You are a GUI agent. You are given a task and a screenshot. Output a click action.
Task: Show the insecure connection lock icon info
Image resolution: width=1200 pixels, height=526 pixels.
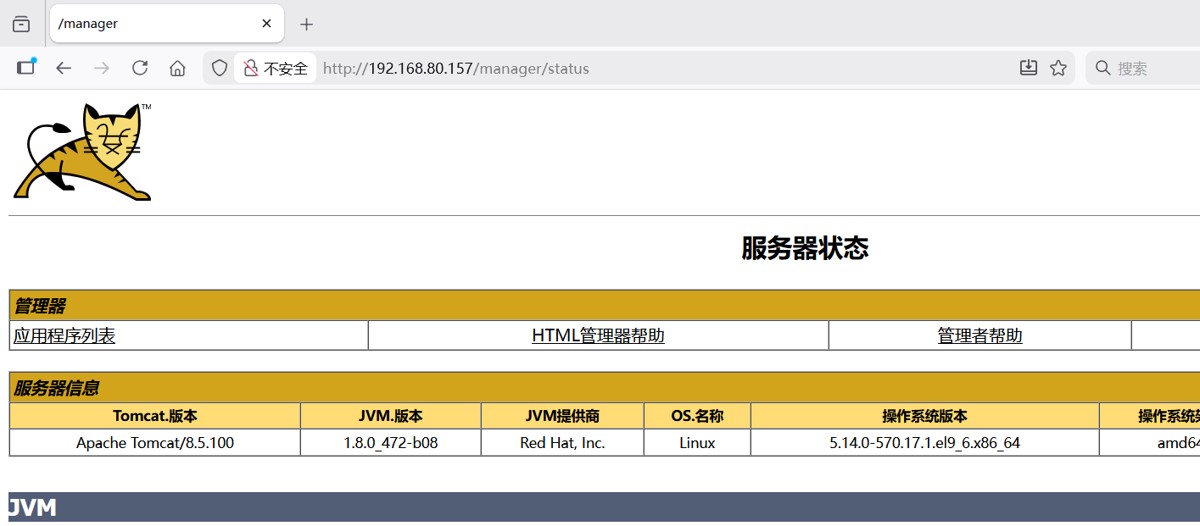coord(251,68)
